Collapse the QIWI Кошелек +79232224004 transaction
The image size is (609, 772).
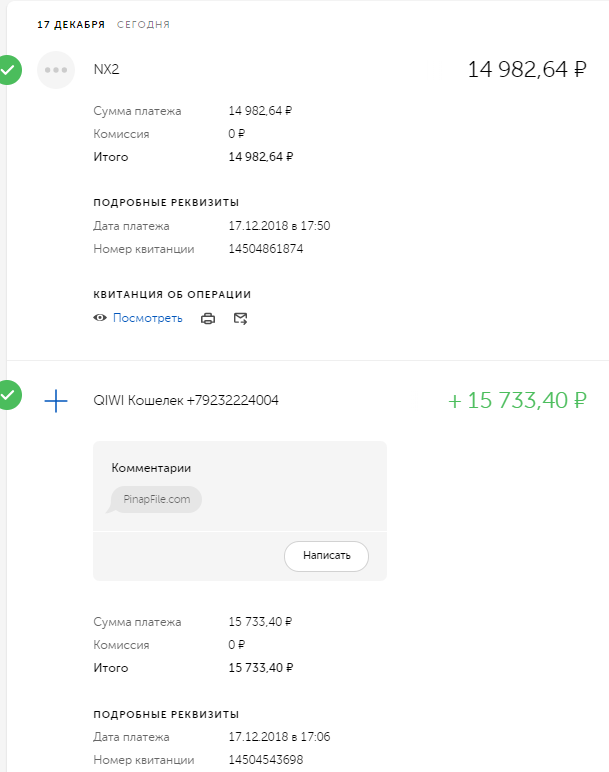(186, 401)
